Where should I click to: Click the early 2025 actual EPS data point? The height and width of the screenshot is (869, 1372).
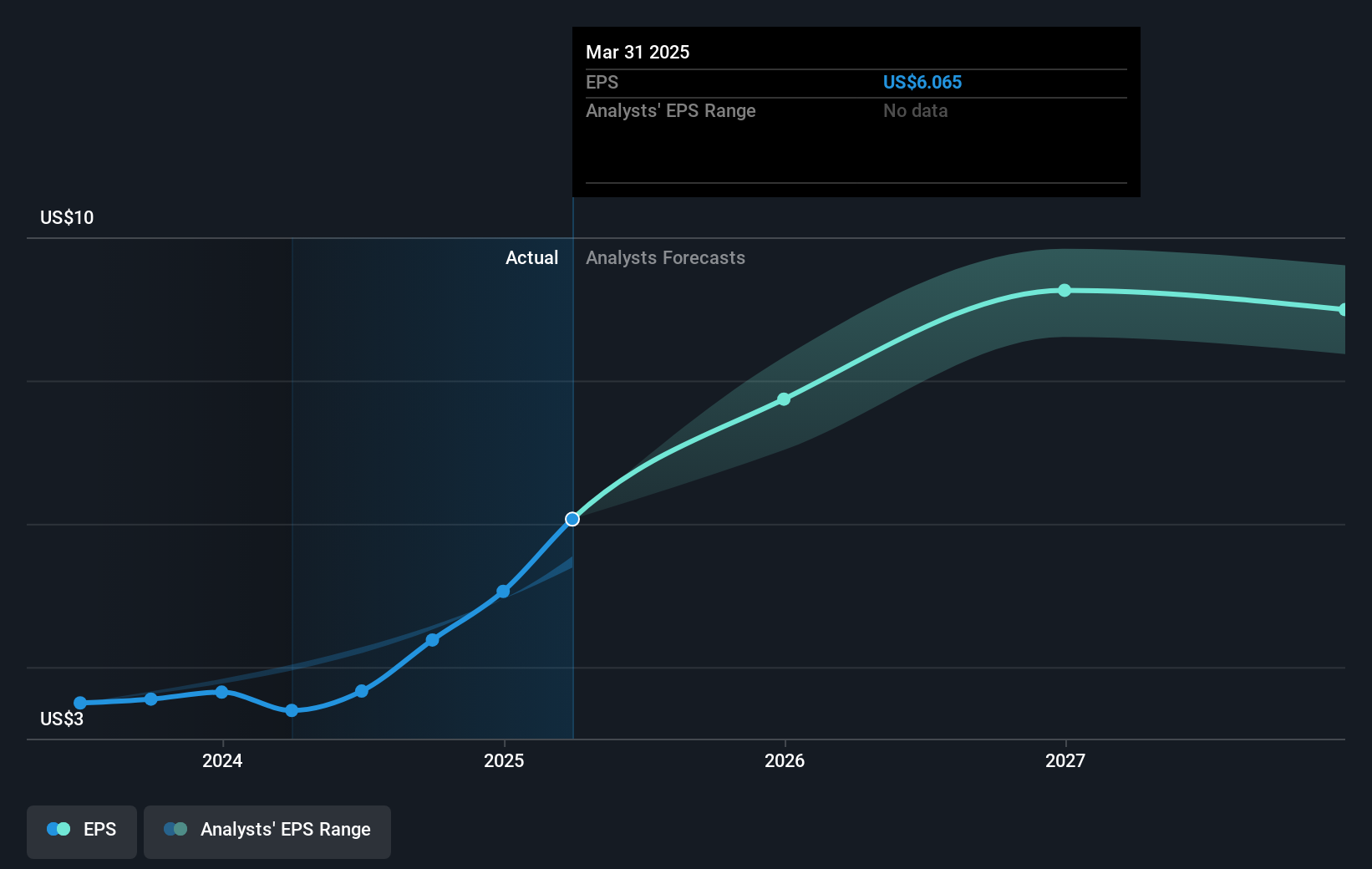point(503,592)
